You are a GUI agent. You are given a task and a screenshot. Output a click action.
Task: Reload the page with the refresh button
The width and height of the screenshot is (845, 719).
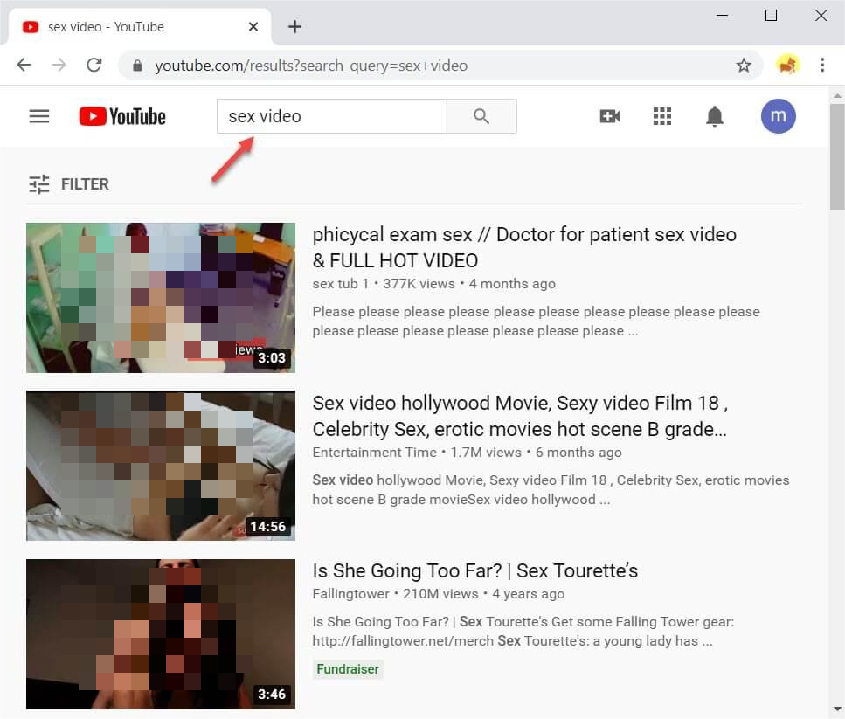click(x=94, y=65)
